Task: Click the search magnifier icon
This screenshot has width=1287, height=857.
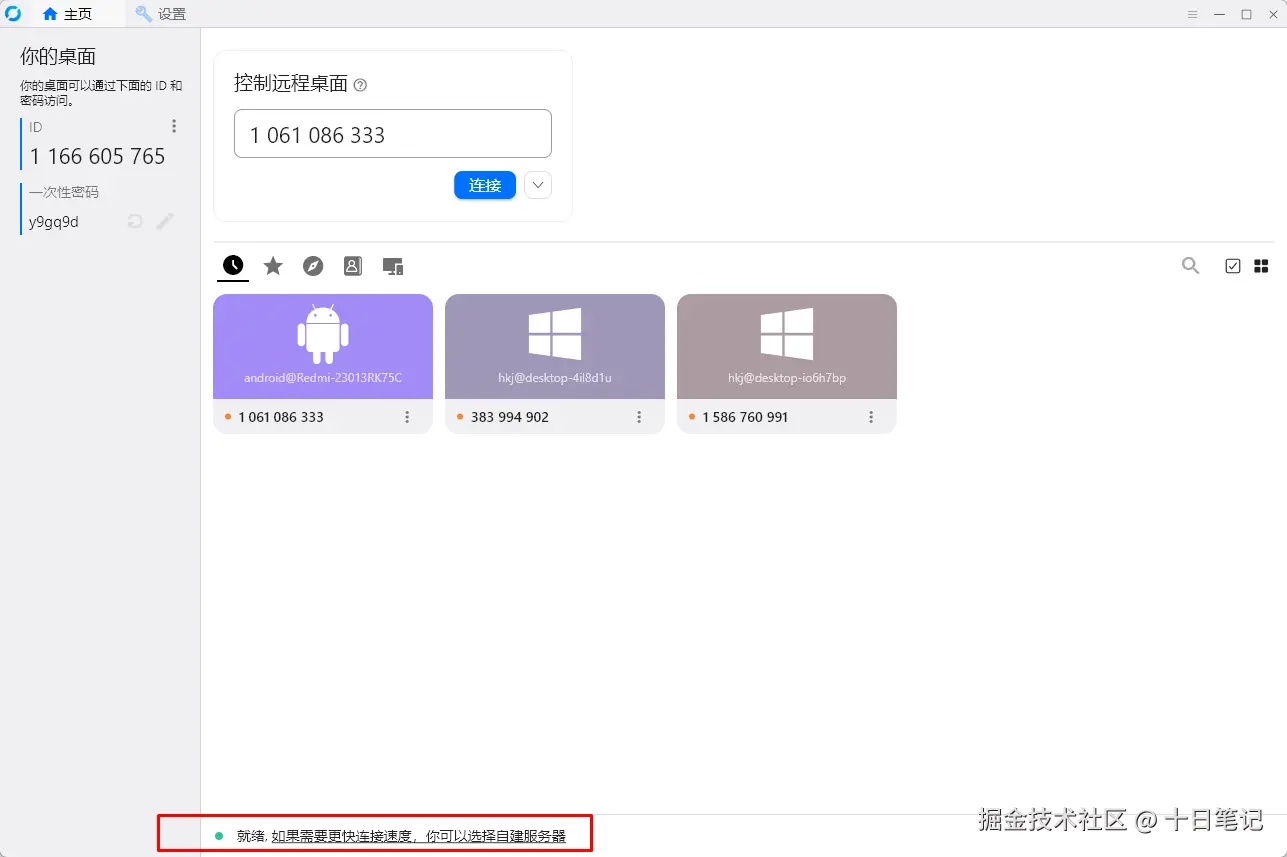Action: [1190, 266]
